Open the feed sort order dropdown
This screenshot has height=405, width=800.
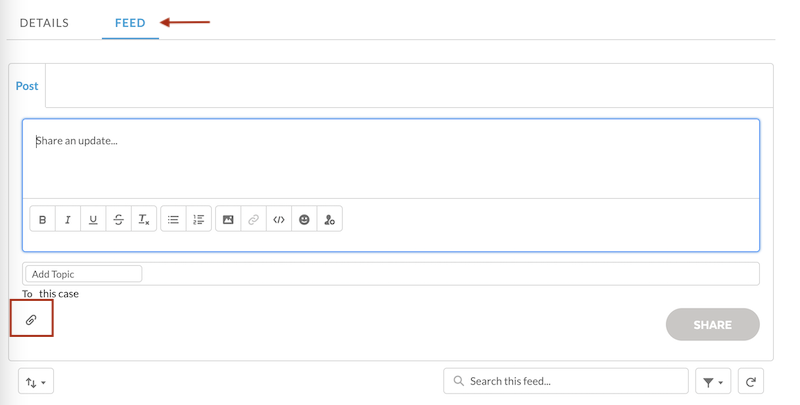tap(36, 382)
